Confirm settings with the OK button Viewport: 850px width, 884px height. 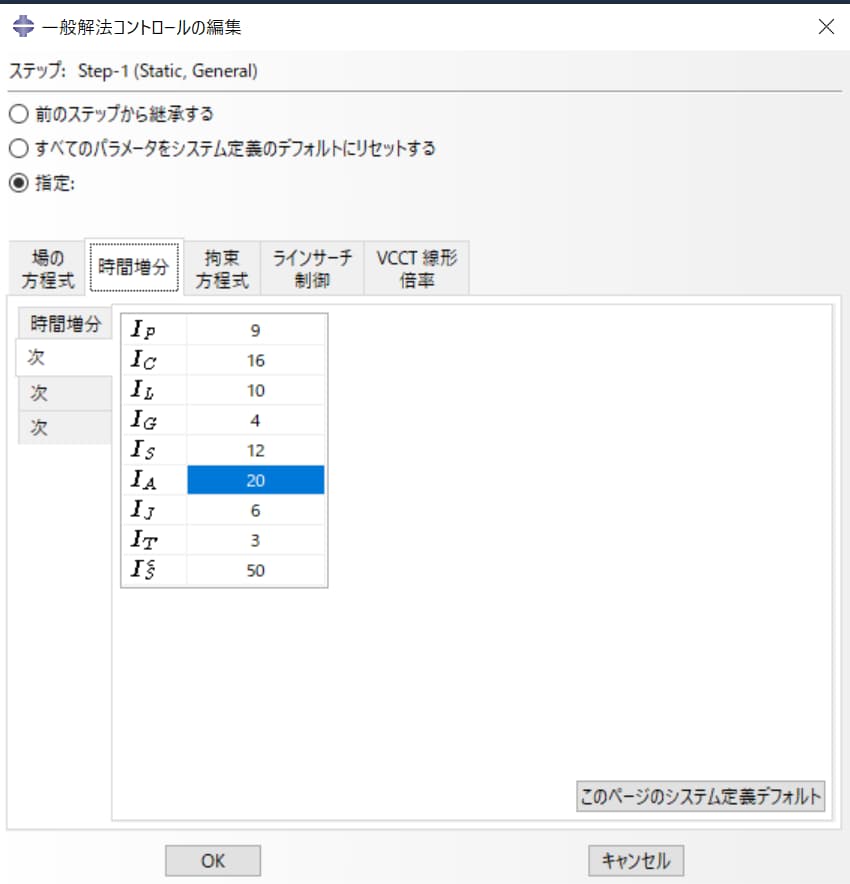click(212, 860)
